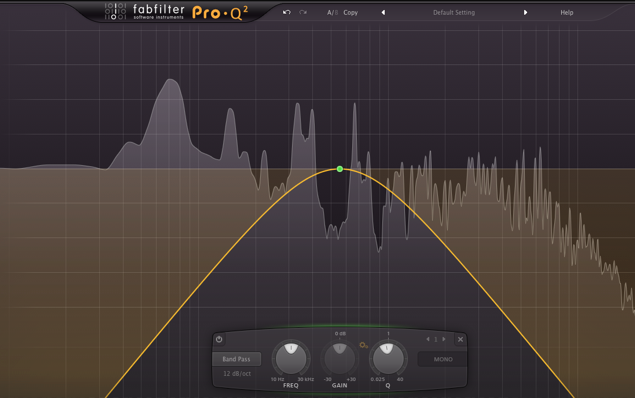Toggle the A/B comparison state

pyautogui.click(x=332, y=13)
